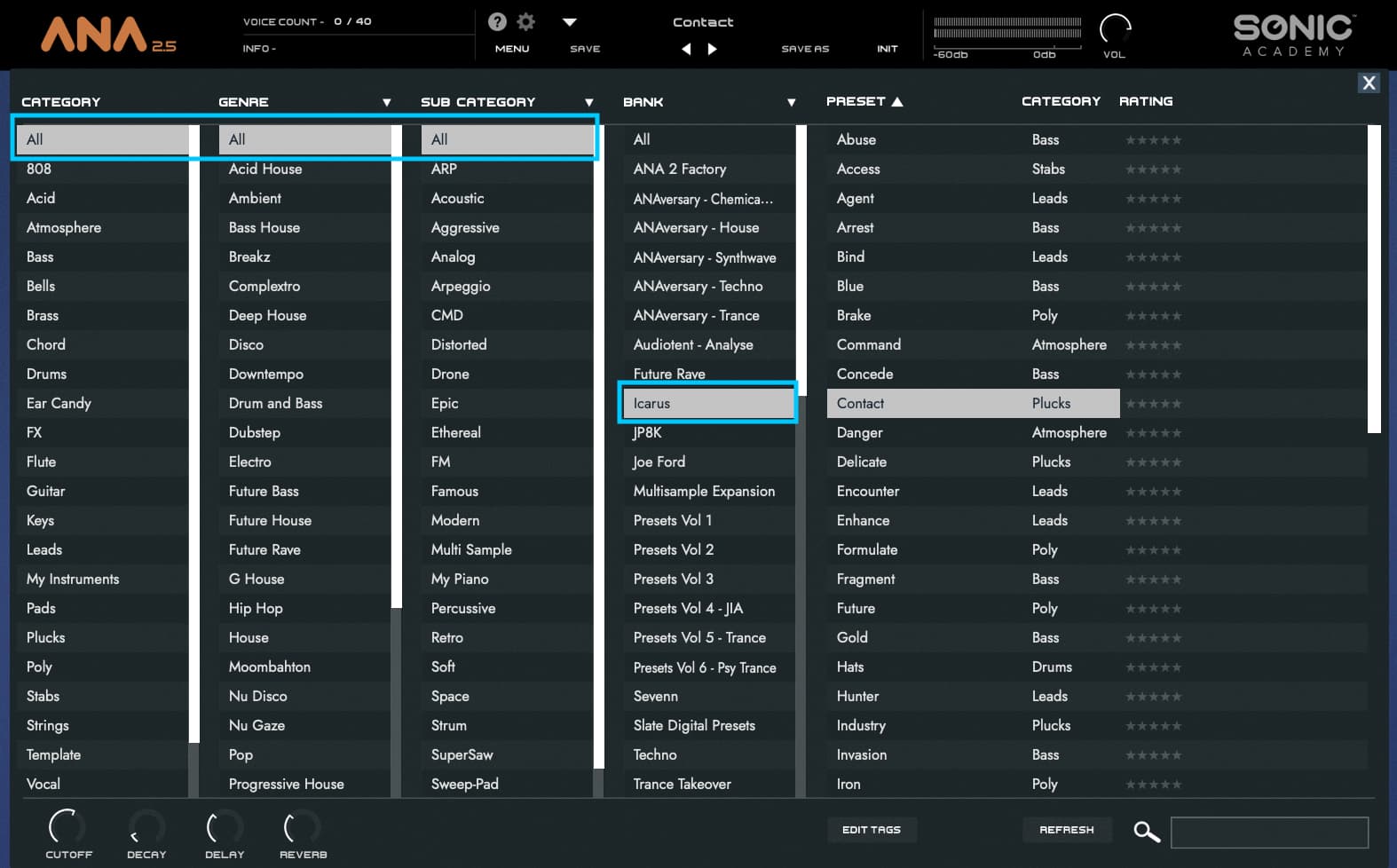Pick Slate Digital Presets bank
This screenshot has width=1397, height=868.
[x=709, y=725]
